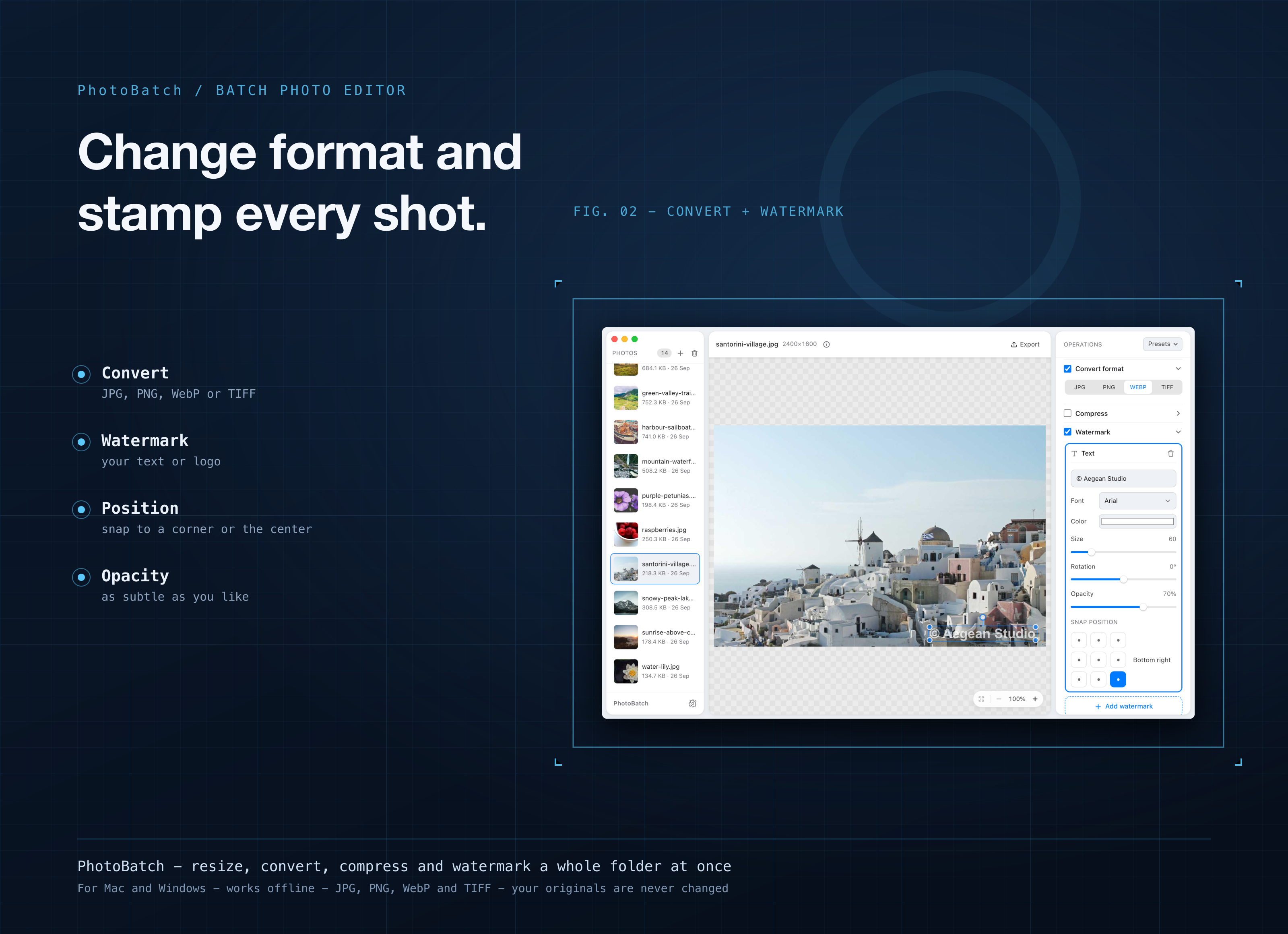Screen dimensions: 1288x934
Task: Collapse the Watermark section chevron
Action: [x=1178, y=432]
